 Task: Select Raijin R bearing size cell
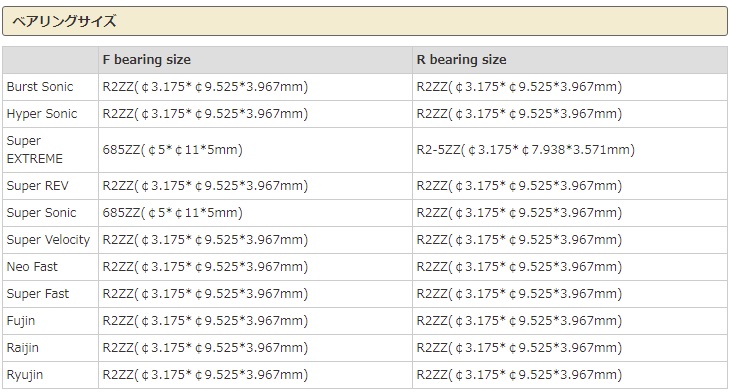(570, 348)
